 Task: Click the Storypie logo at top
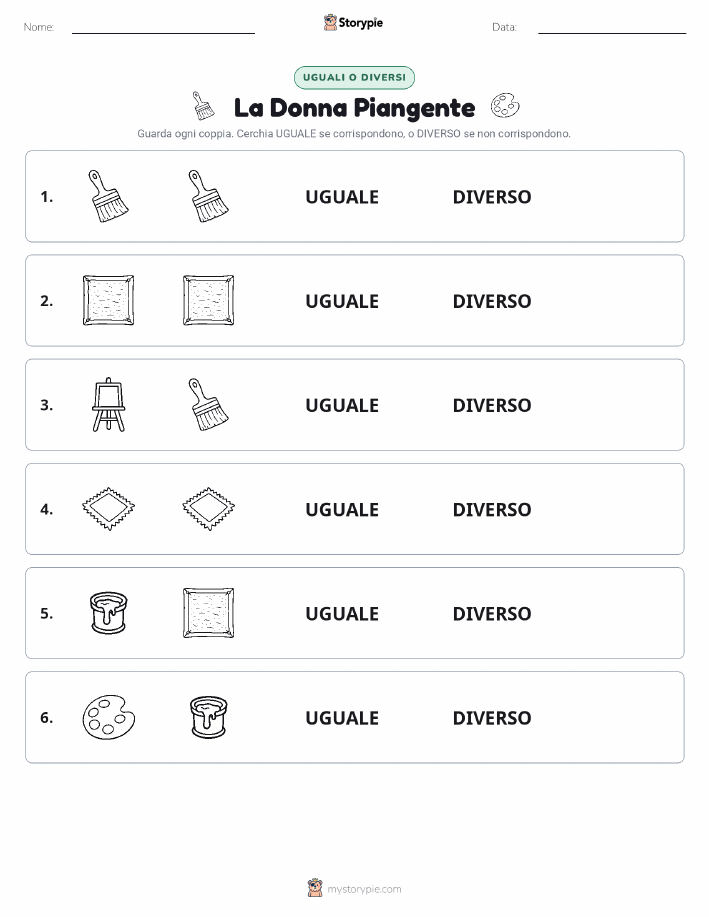pos(353,23)
